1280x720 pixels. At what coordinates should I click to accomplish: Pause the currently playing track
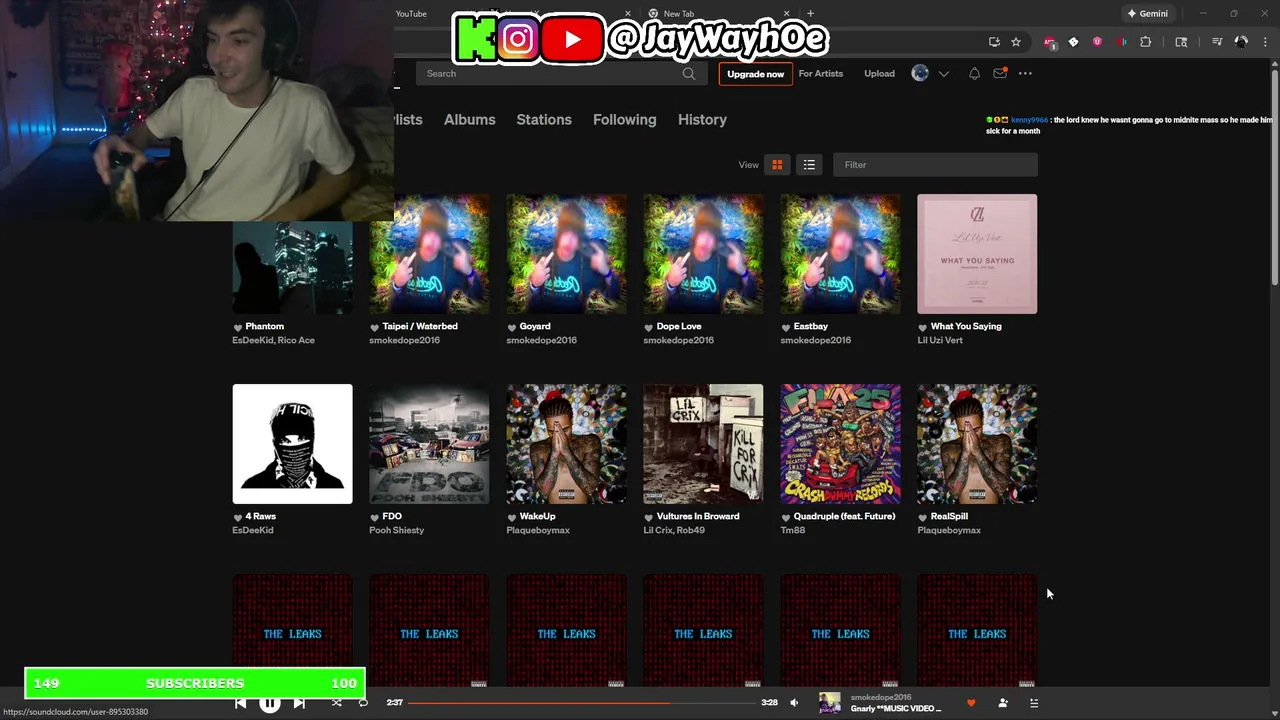(269, 703)
